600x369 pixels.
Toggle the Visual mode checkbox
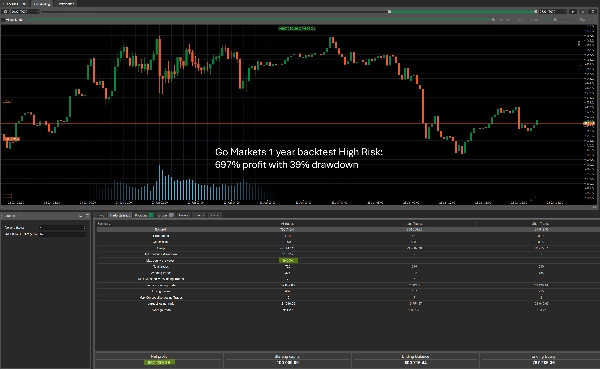[3, 20]
